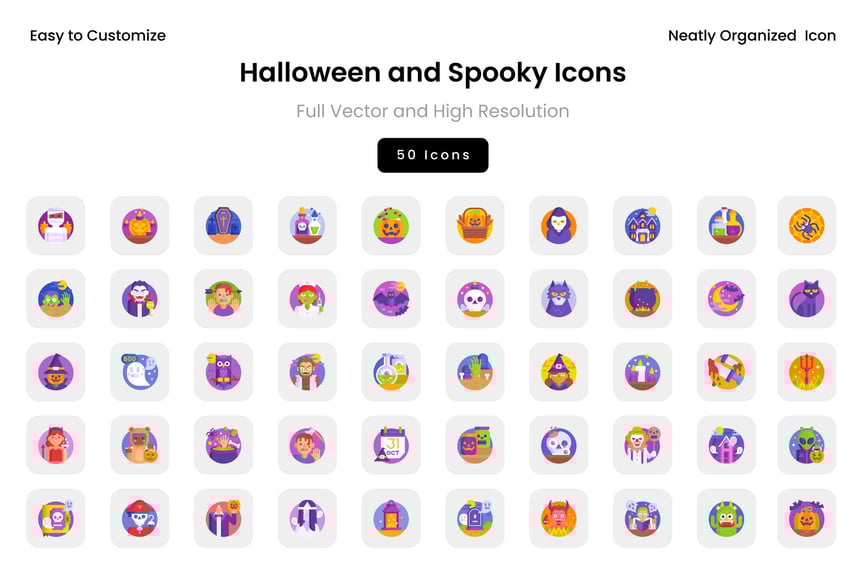Select the spider on web icon
Image resolution: width=866 pixels, height=577 pixels.
806,225
